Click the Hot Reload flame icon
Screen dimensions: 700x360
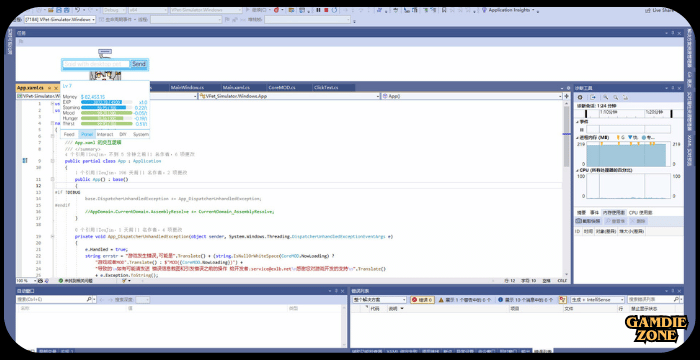[276, 10]
